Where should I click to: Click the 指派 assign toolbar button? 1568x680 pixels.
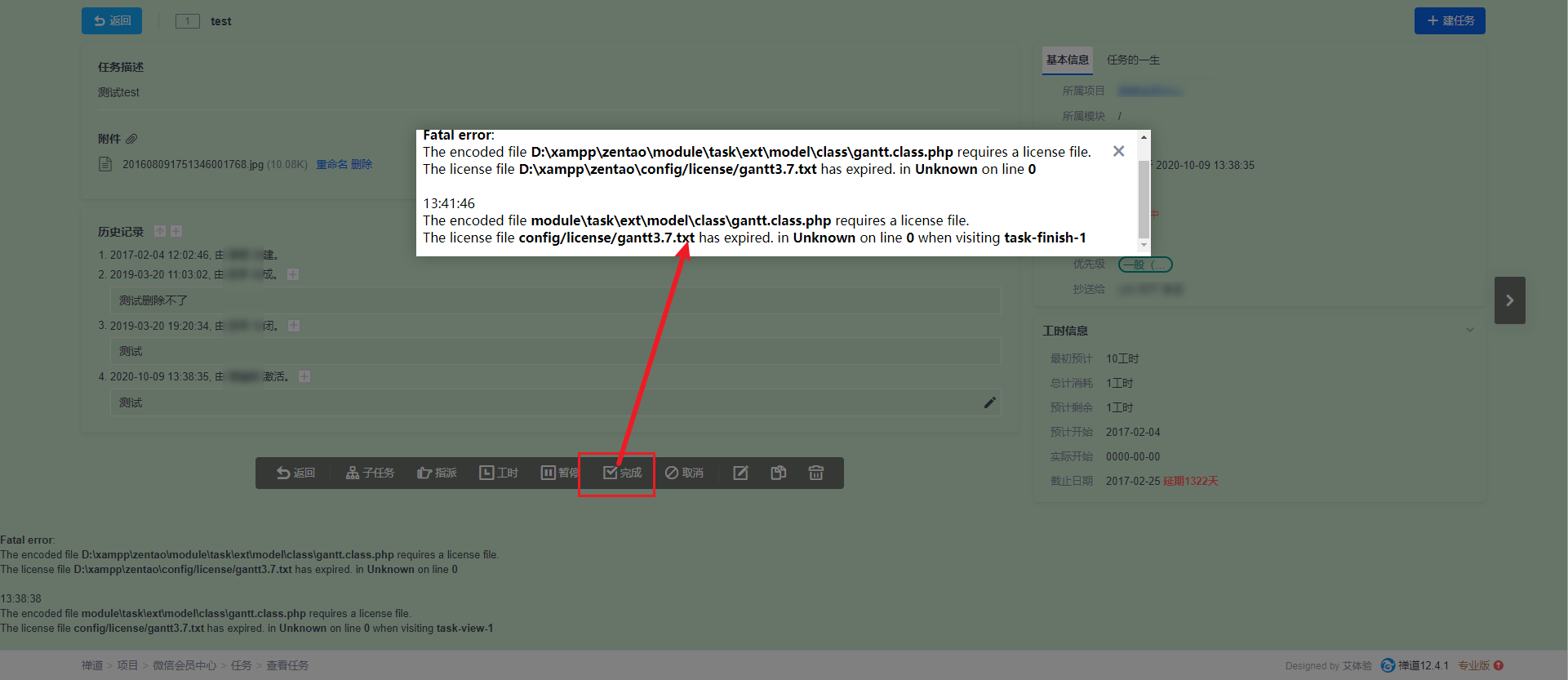437,473
